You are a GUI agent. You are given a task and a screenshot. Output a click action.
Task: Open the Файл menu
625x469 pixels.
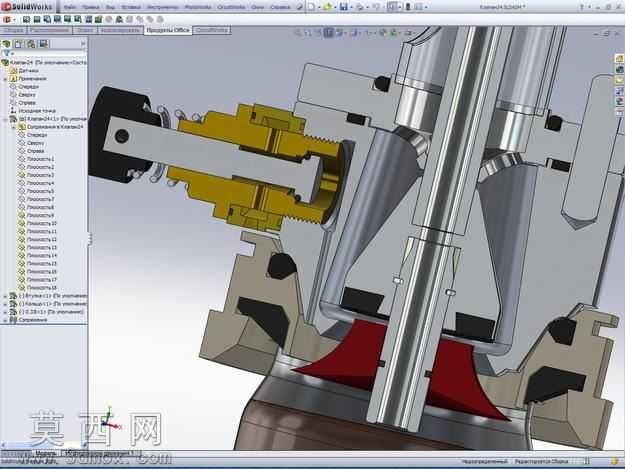pos(70,7)
